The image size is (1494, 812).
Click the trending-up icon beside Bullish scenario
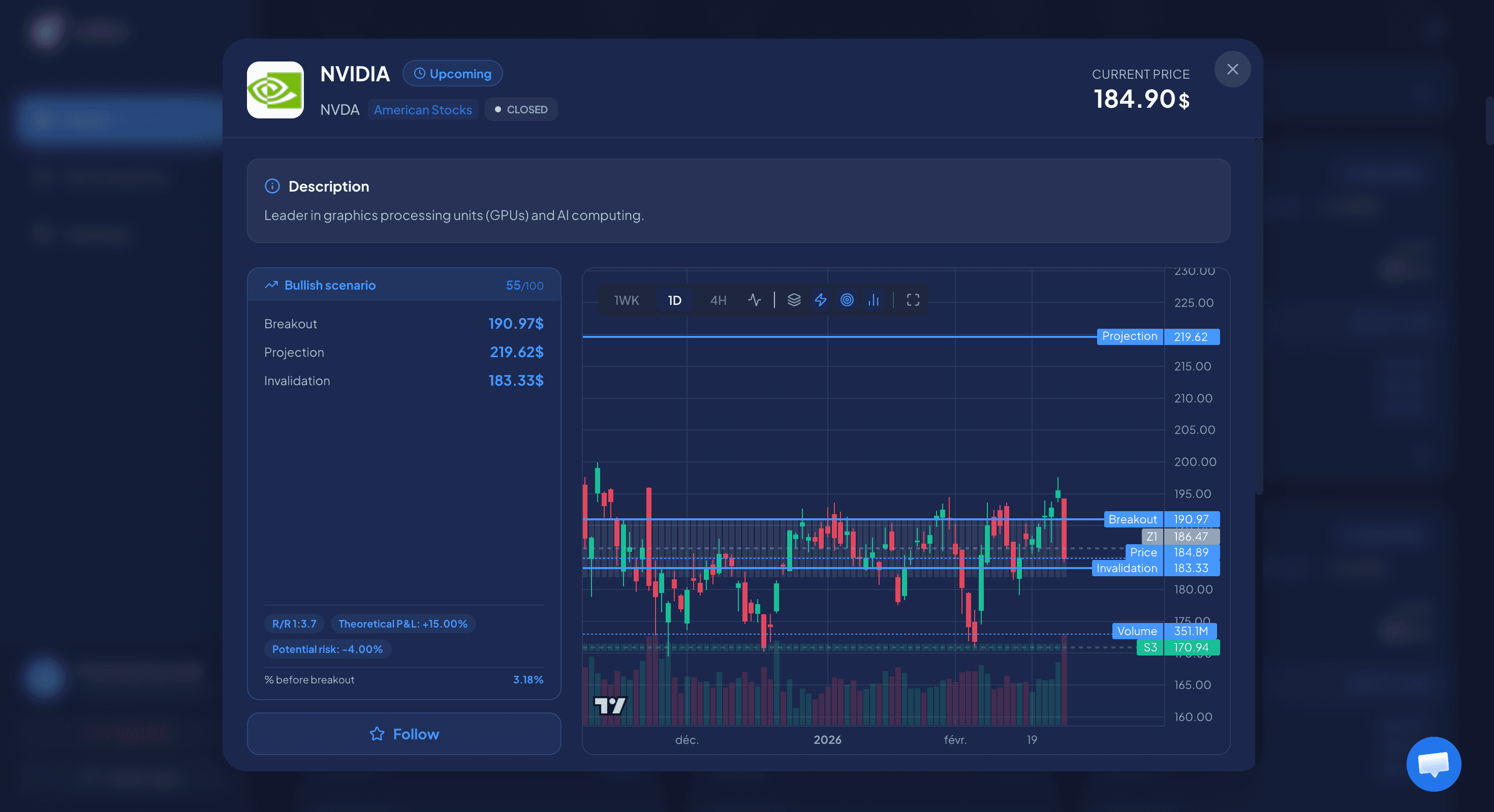(271, 284)
